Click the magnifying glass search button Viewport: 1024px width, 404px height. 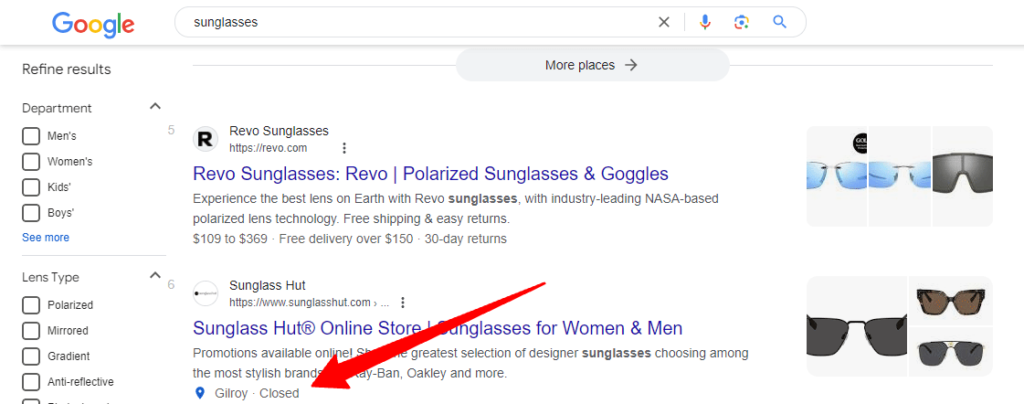pyautogui.click(x=780, y=22)
